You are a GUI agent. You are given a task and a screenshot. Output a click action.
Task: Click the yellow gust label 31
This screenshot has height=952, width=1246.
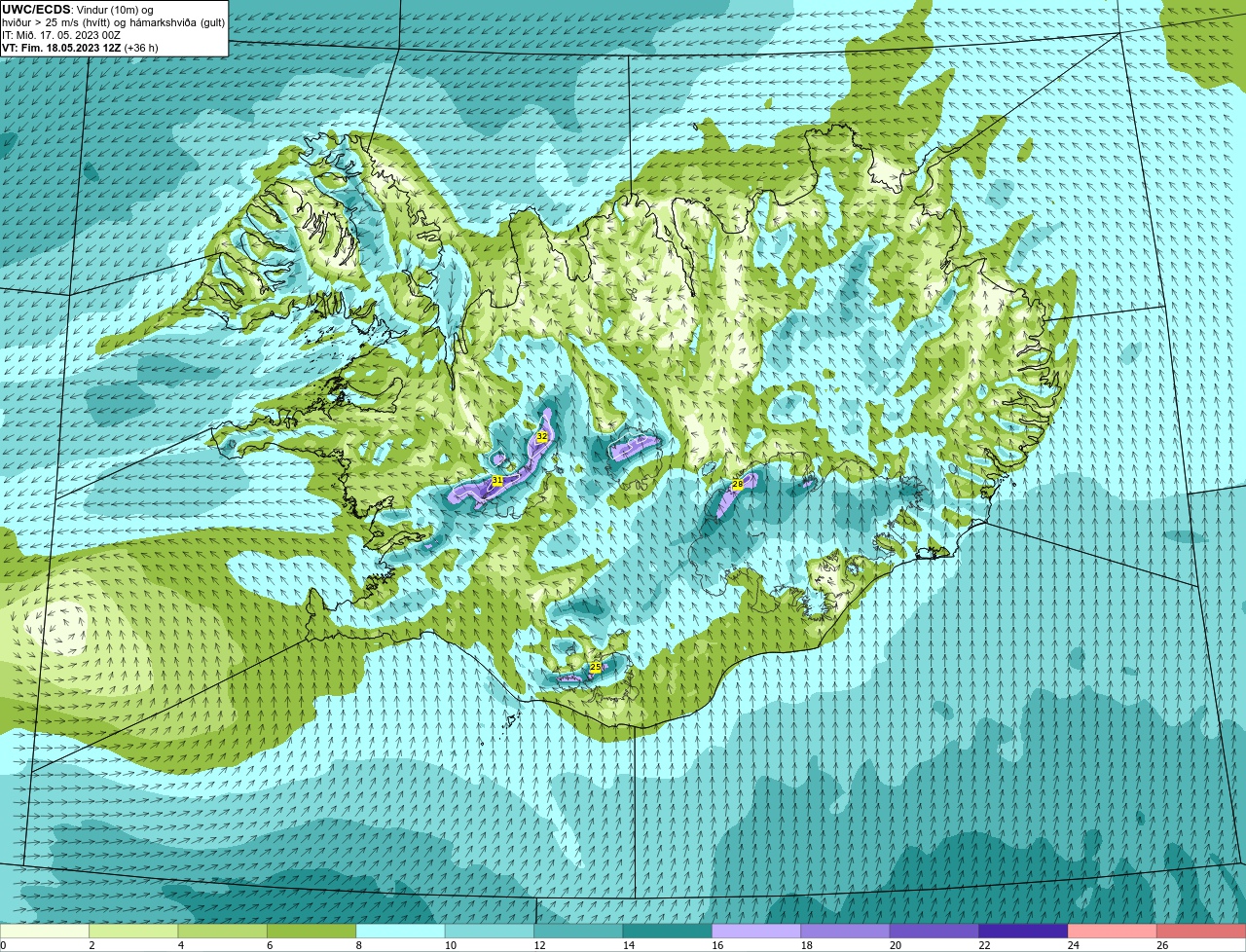[497, 481]
